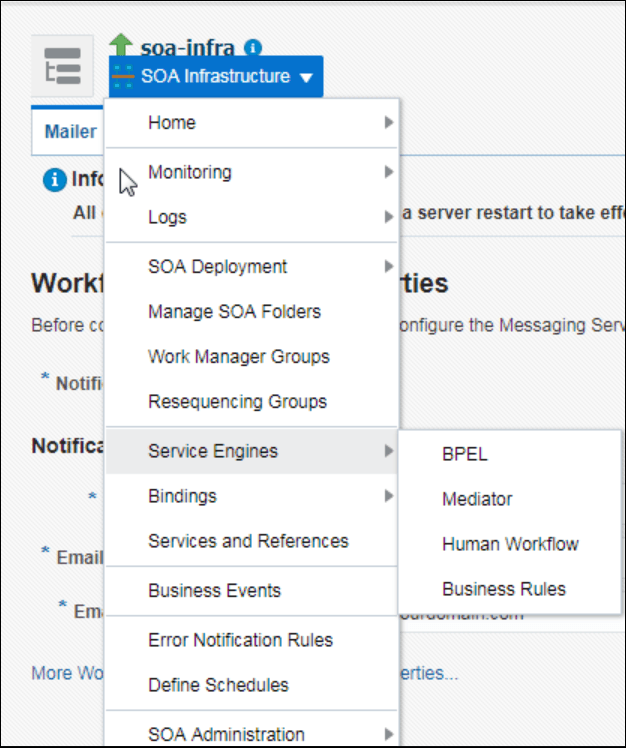
Task: Select SOA Administration menu item
Action: tap(251, 734)
